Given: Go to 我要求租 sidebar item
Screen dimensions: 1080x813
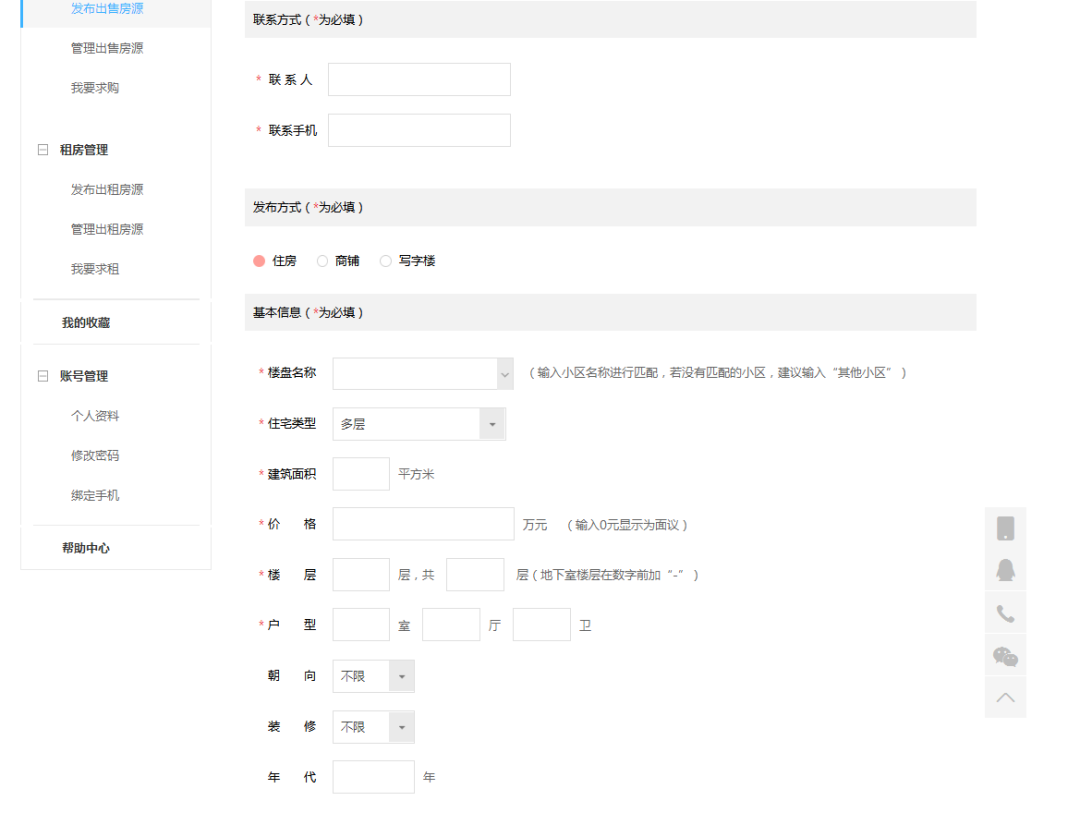Looking at the screenshot, I should pyautogui.click(x=95, y=269).
